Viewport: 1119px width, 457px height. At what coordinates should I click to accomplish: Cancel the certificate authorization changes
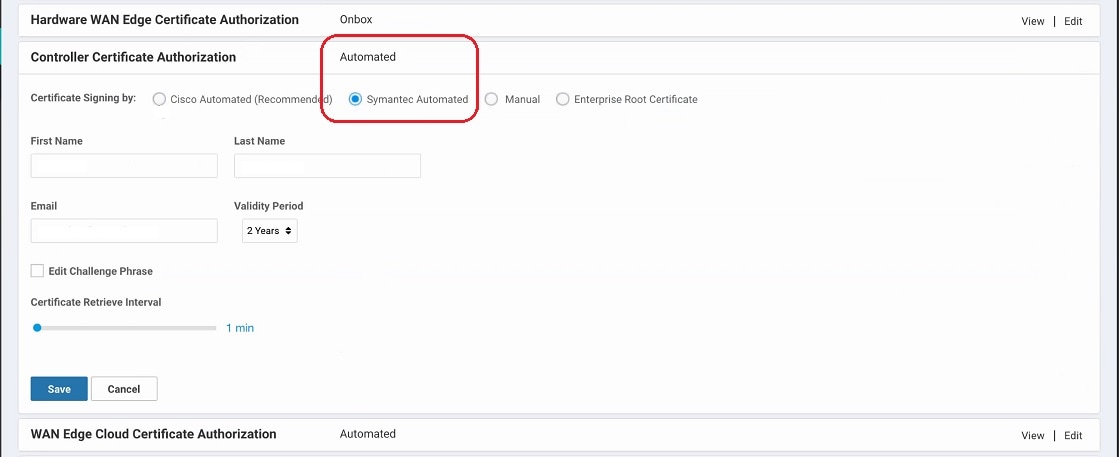(x=124, y=388)
